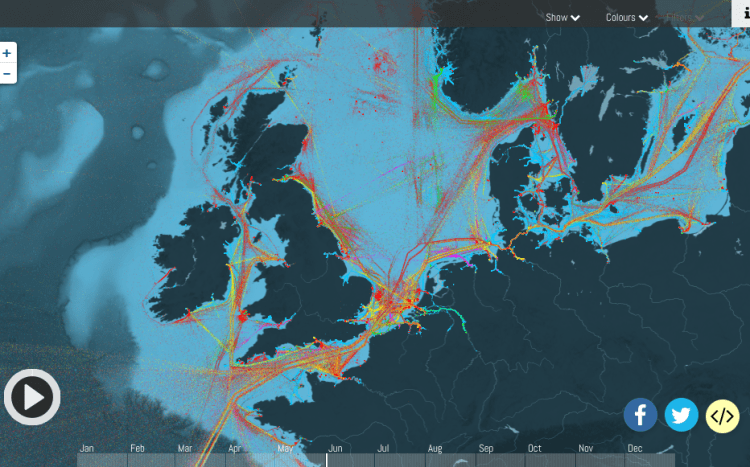Expand the Colours dropdown

click(627, 17)
